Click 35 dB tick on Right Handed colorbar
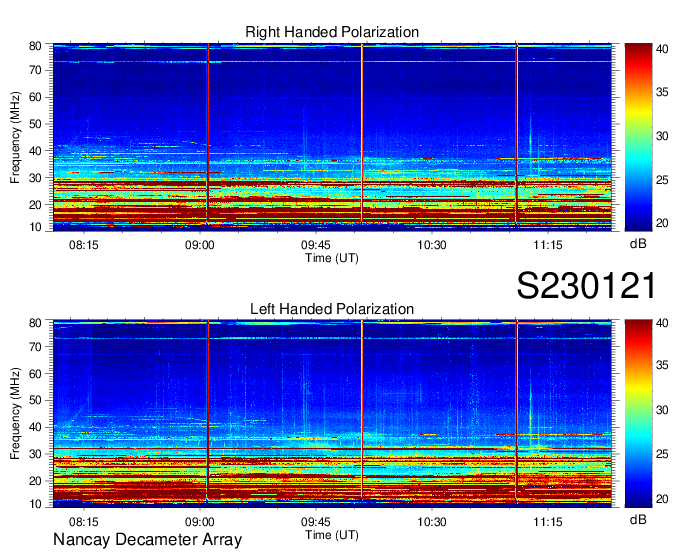The image size is (680, 552). tap(662, 92)
